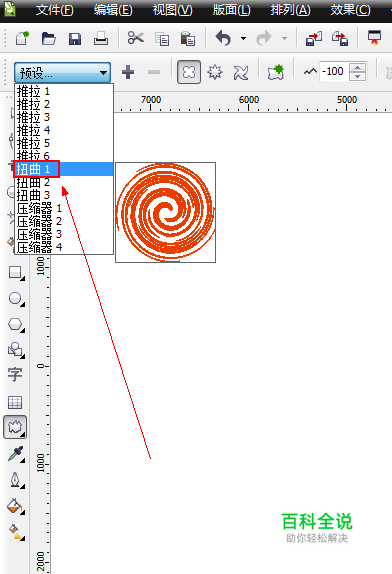Open the 效果(C) menu
This screenshot has width=392, height=574.
click(350, 10)
